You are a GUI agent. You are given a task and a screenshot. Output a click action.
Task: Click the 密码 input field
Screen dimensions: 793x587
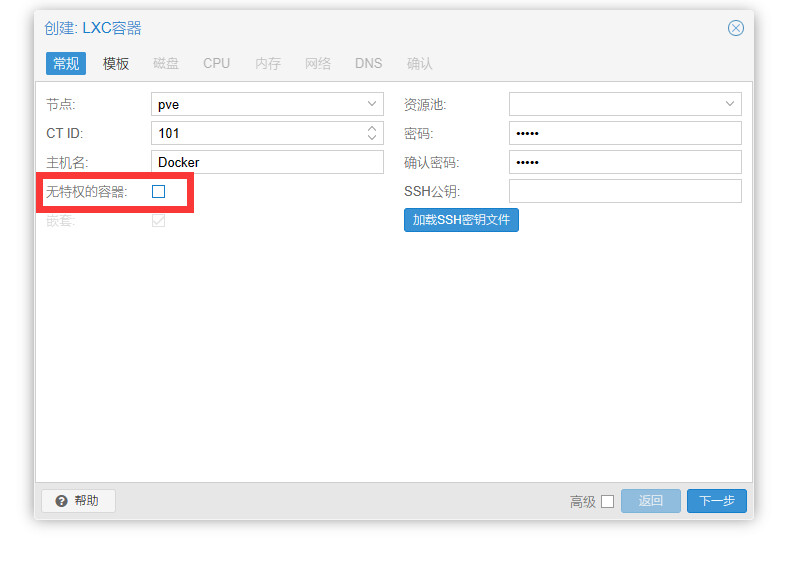(x=625, y=133)
